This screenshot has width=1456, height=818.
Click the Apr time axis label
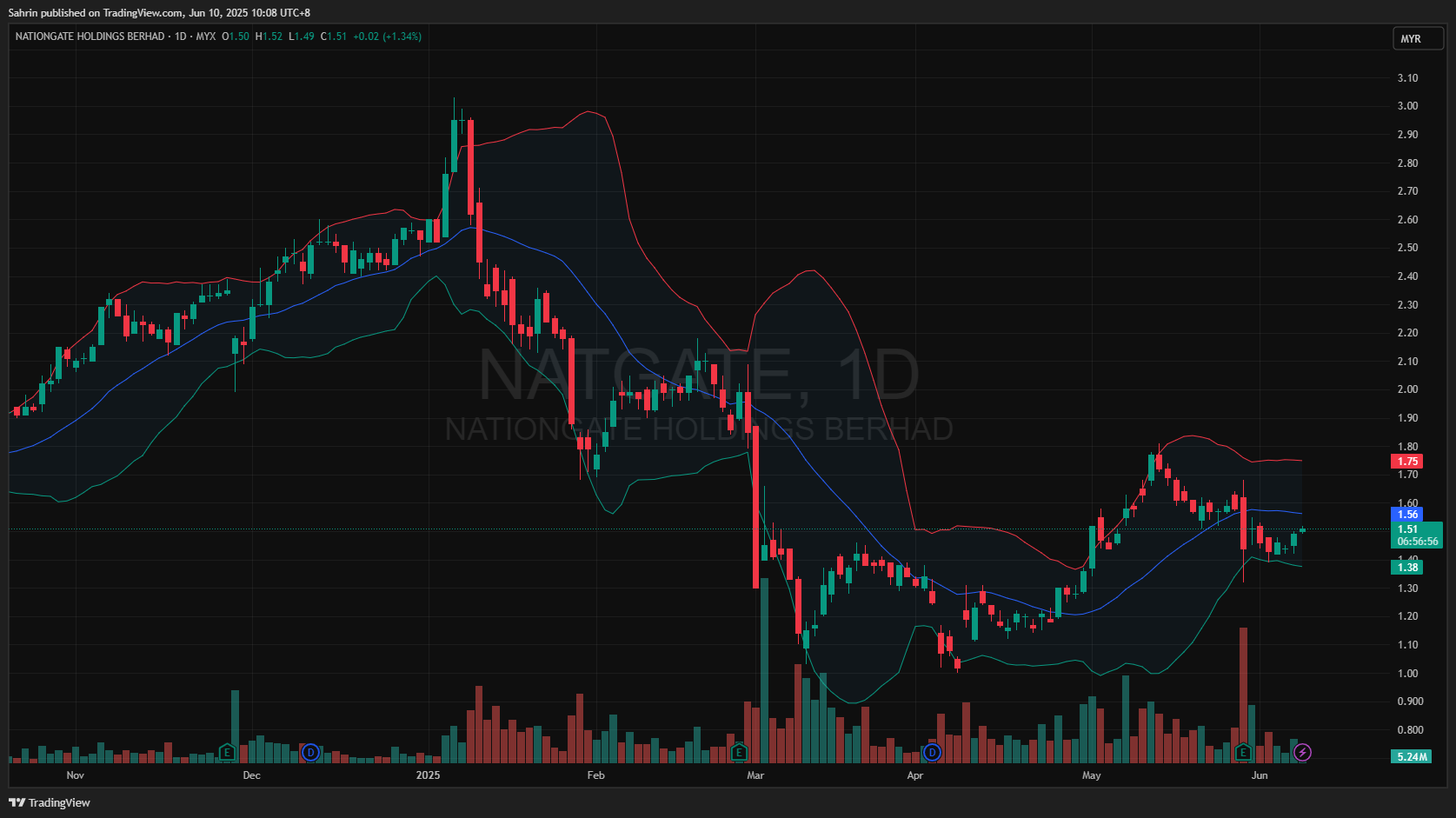click(914, 775)
